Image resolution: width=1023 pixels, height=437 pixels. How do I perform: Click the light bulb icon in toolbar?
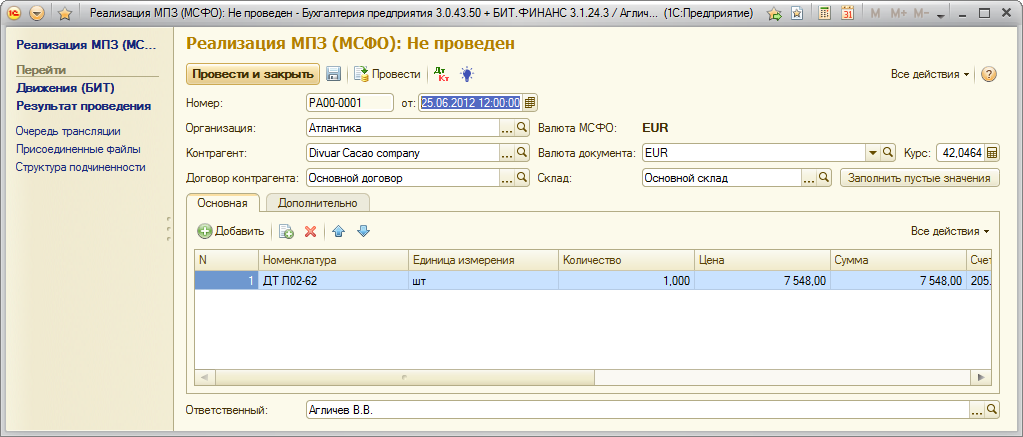tap(466, 75)
